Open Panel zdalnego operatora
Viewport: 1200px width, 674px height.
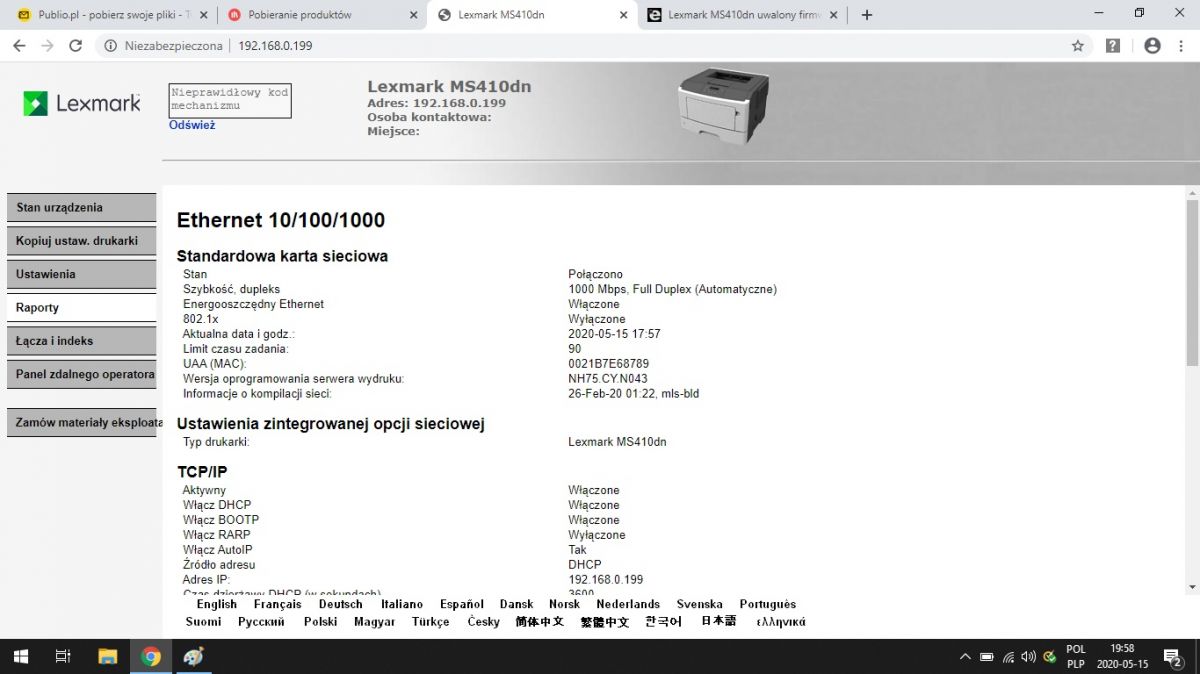82,375
